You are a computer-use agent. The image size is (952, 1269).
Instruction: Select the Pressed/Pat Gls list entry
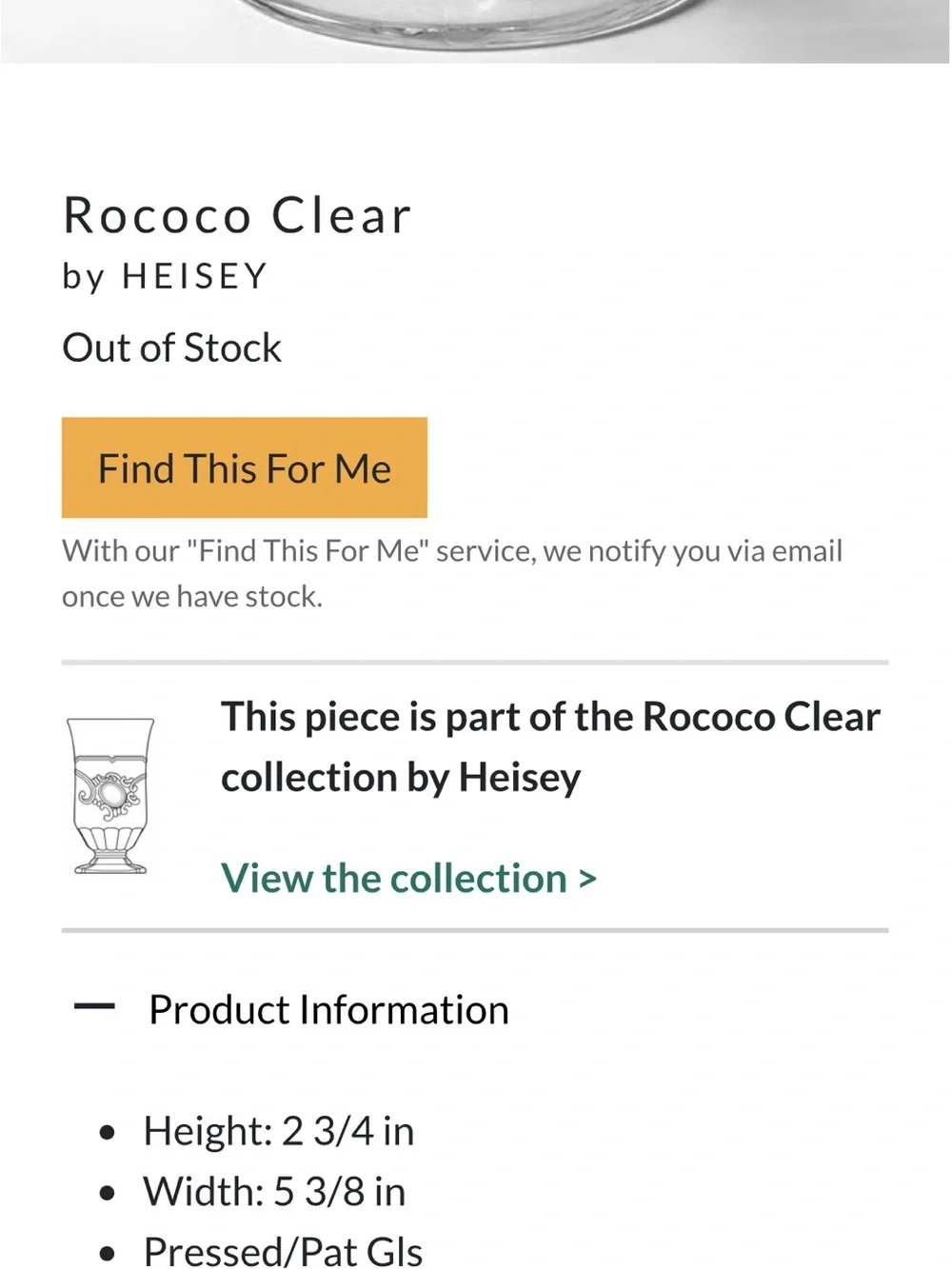283,1251
